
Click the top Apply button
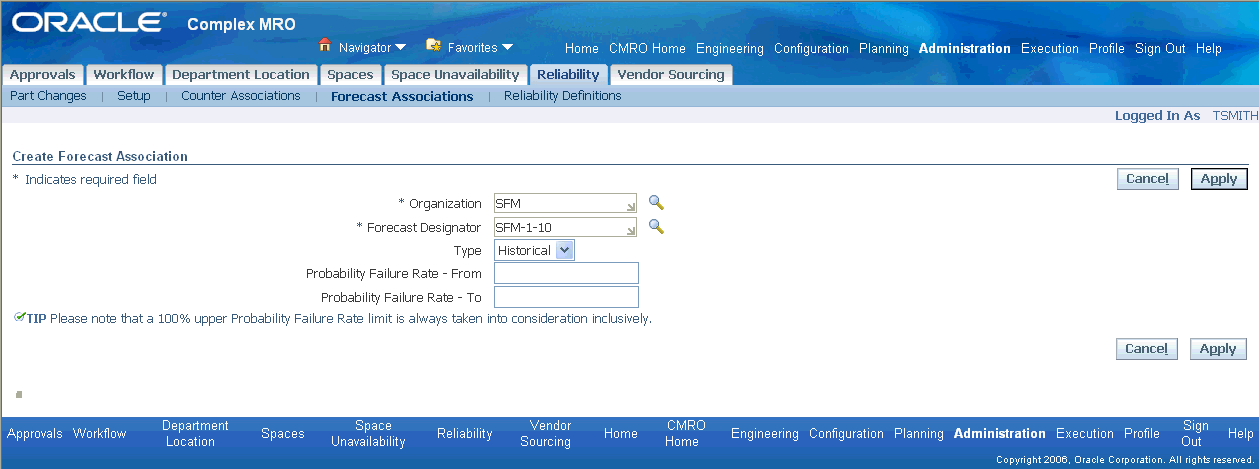pos(1219,179)
